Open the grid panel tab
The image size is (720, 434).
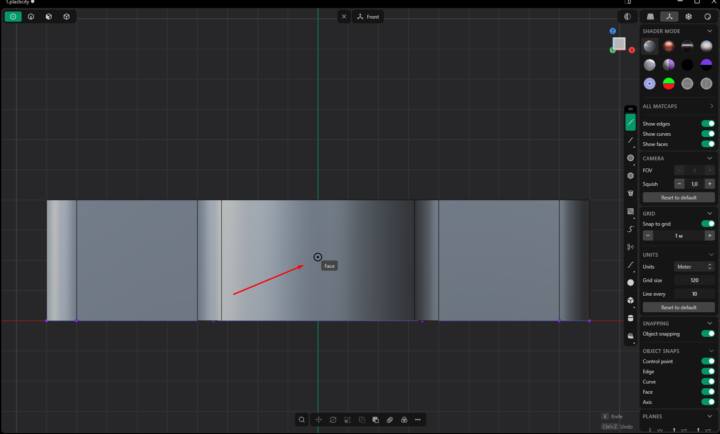pos(650,17)
